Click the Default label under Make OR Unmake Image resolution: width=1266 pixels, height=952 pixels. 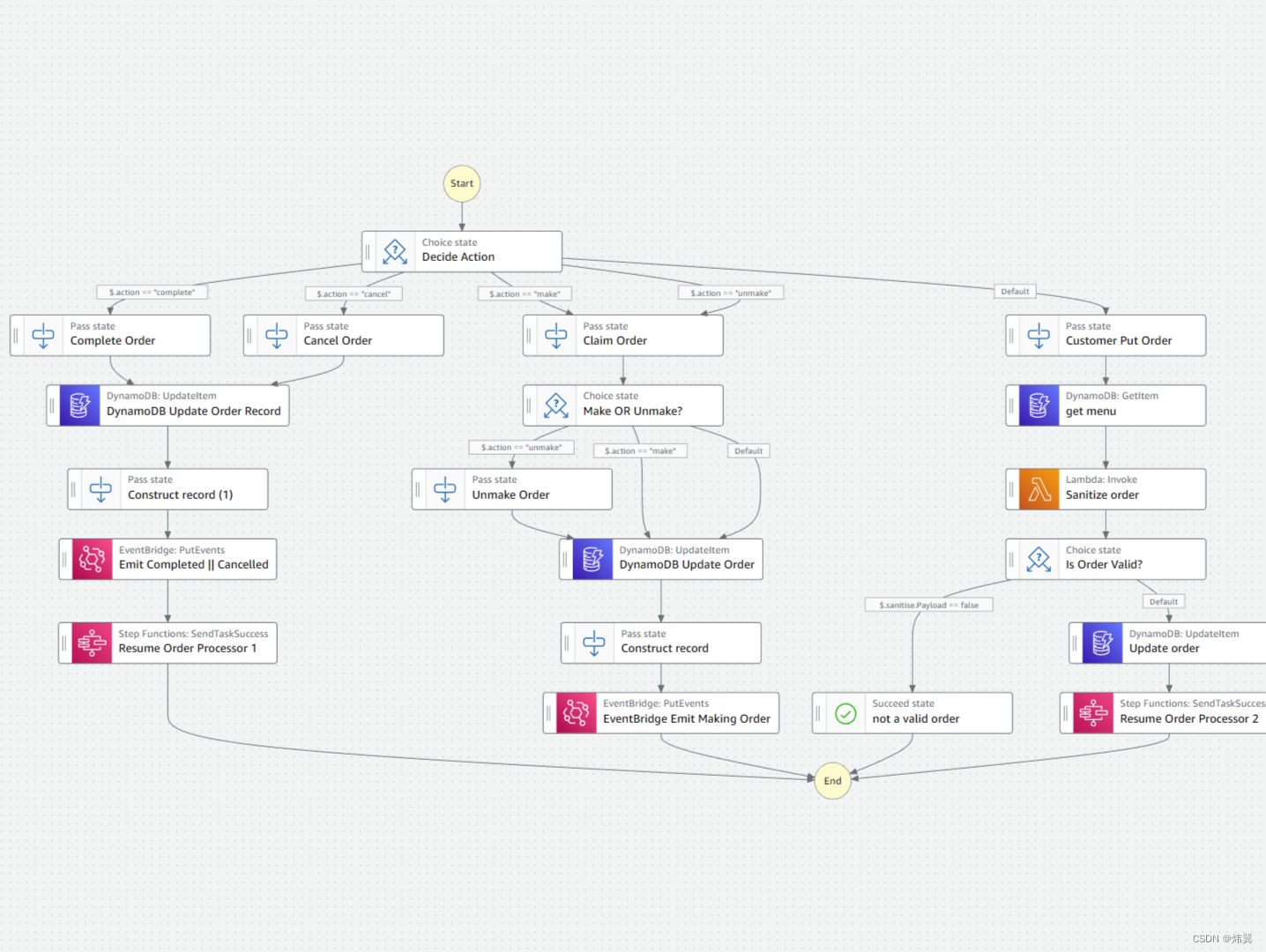click(748, 450)
